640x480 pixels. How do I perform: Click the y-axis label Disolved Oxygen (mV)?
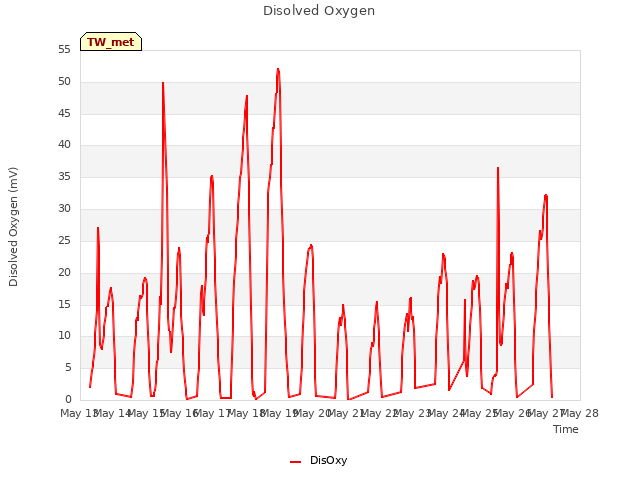[13, 227]
